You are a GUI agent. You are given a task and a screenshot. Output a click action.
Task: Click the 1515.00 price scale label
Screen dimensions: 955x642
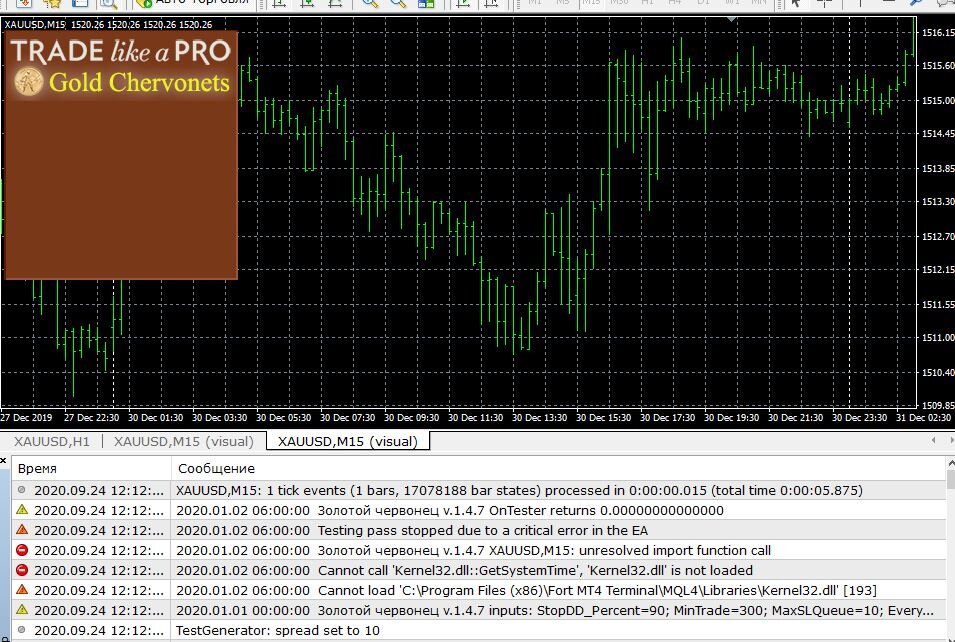point(938,100)
